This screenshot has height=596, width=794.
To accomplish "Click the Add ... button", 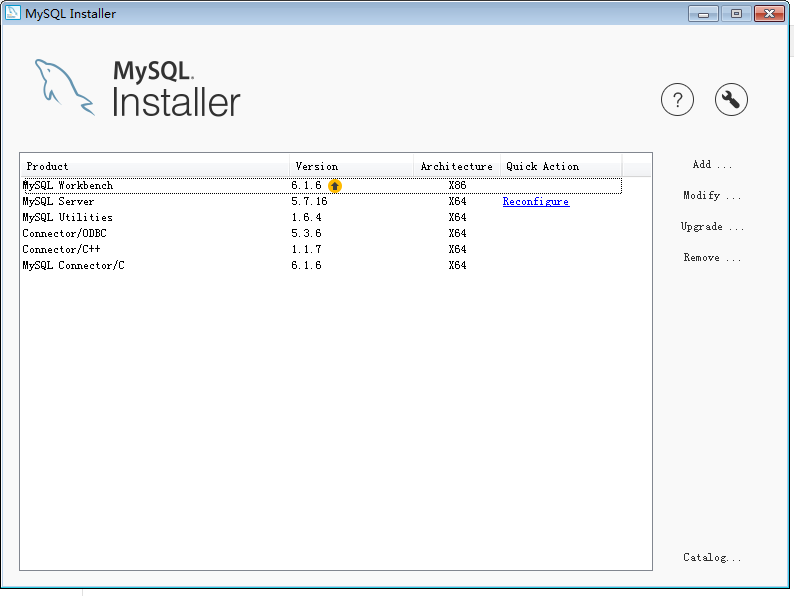I will [712, 165].
